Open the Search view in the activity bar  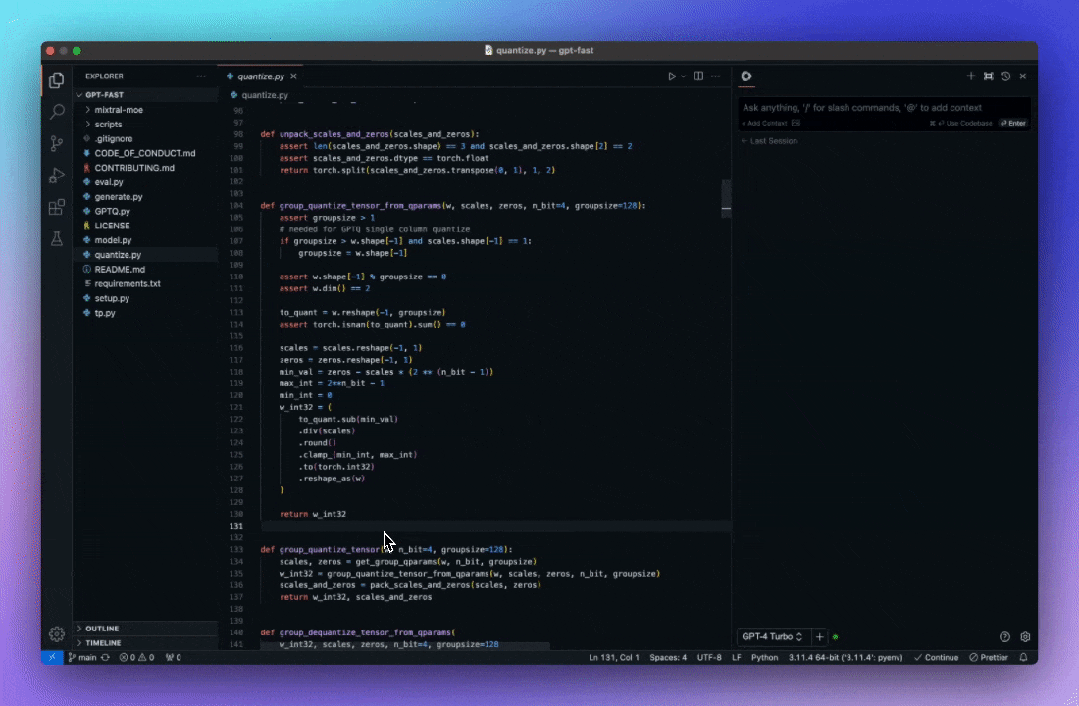pyautogui.click(x=57, y=111)
